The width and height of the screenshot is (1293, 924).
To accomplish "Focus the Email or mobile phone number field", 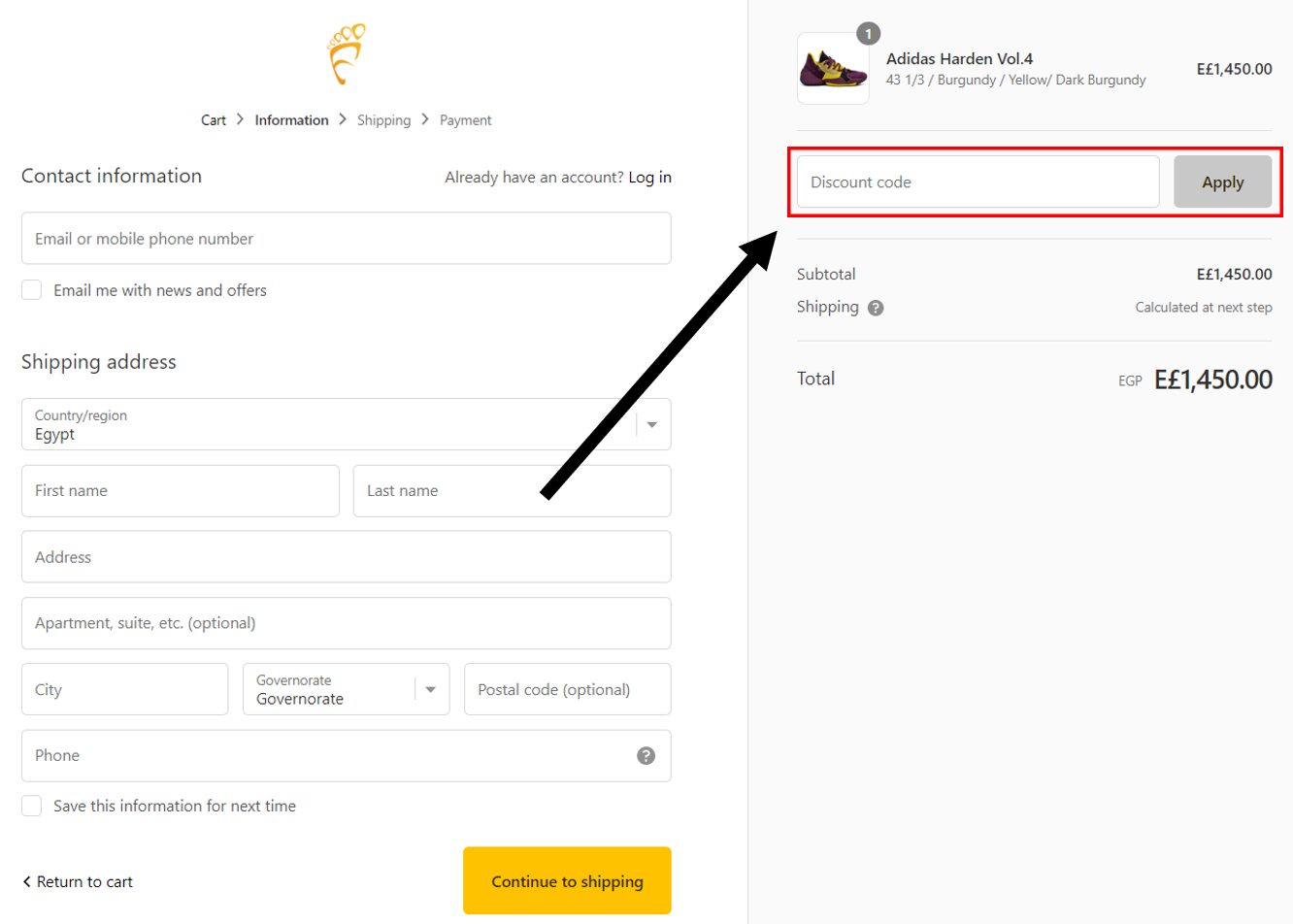I will click(347, 238).
